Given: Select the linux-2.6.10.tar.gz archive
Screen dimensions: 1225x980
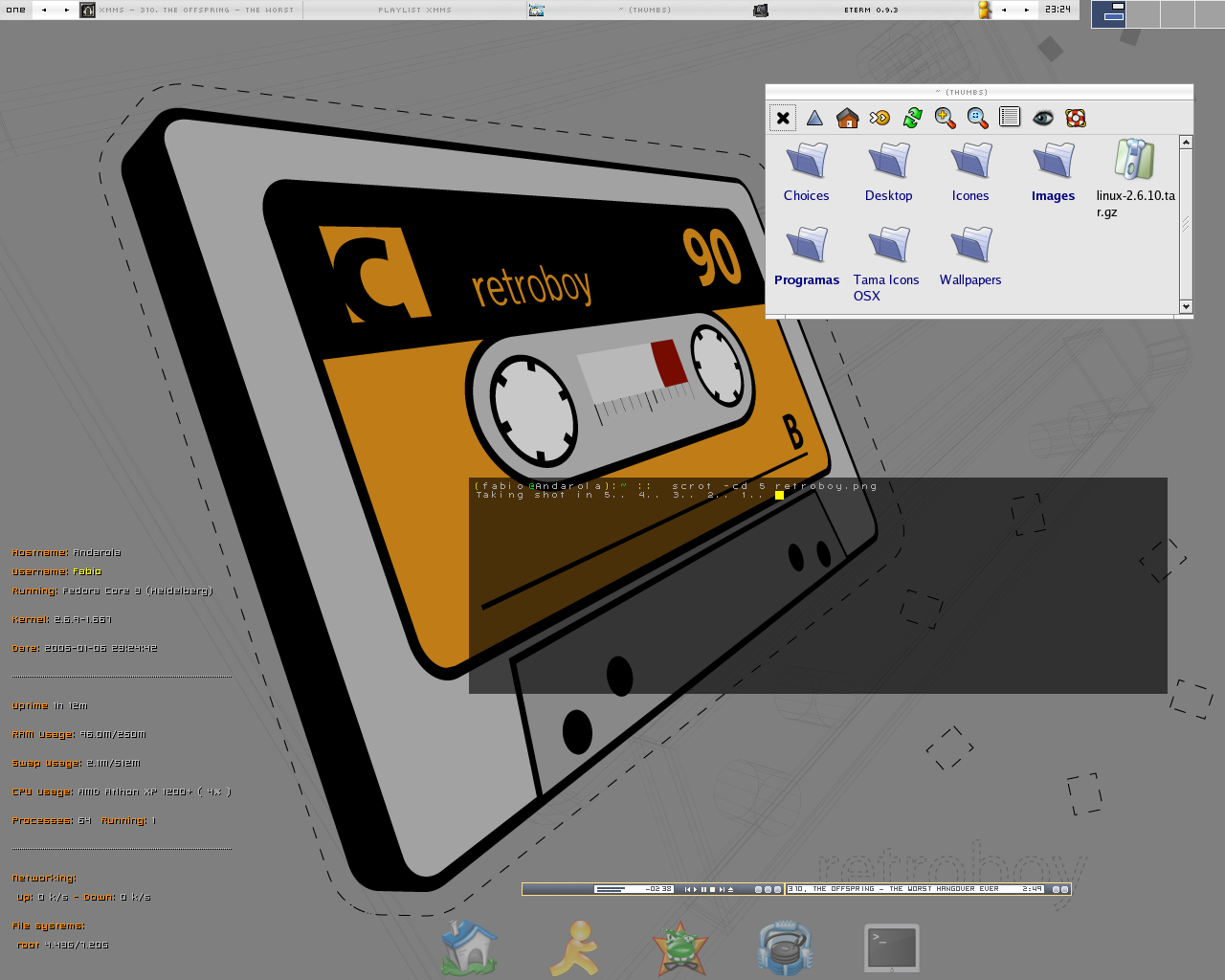Looking at the screenshot, I should (1135, 178).
